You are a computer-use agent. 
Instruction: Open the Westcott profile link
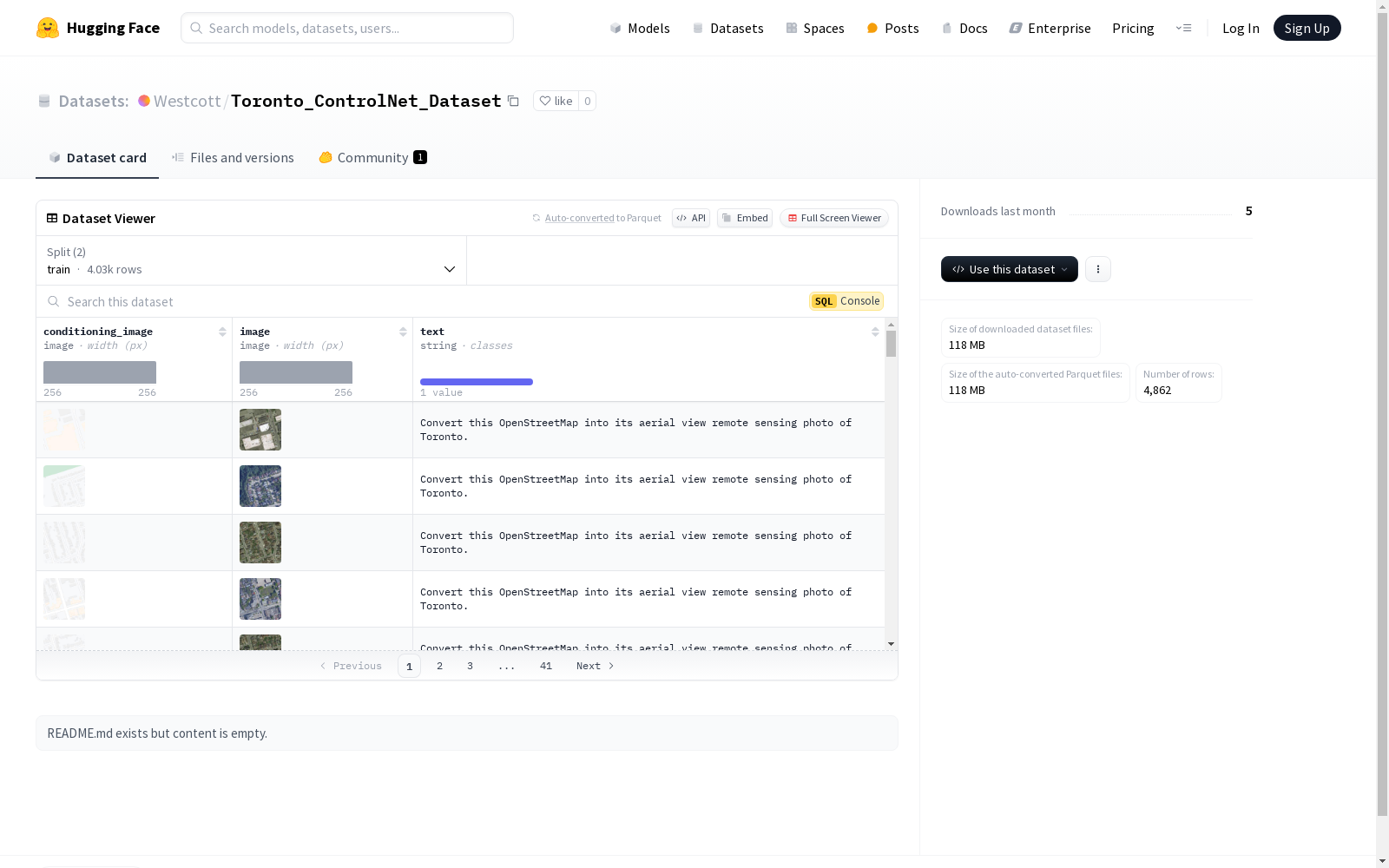(x=187, y=101)
